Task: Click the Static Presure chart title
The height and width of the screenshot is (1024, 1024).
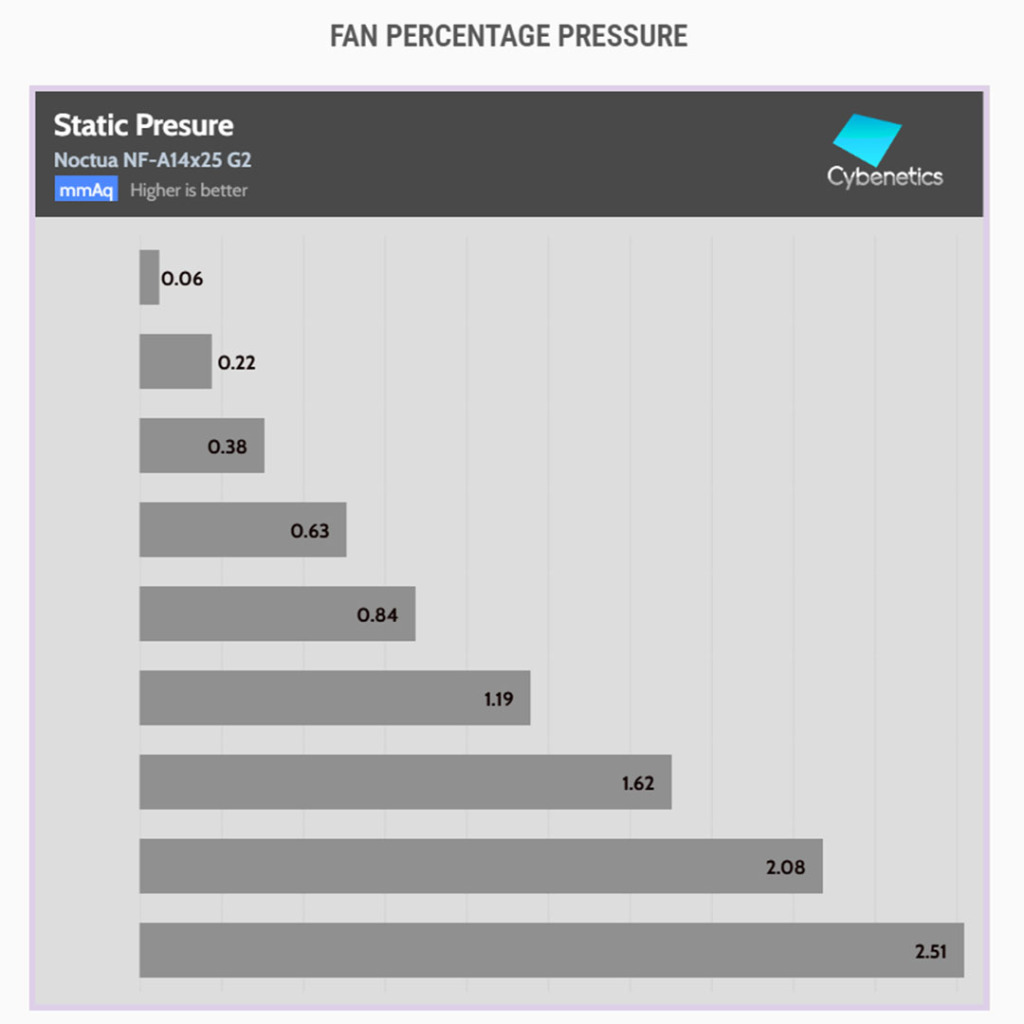Action: pos(143,126)
